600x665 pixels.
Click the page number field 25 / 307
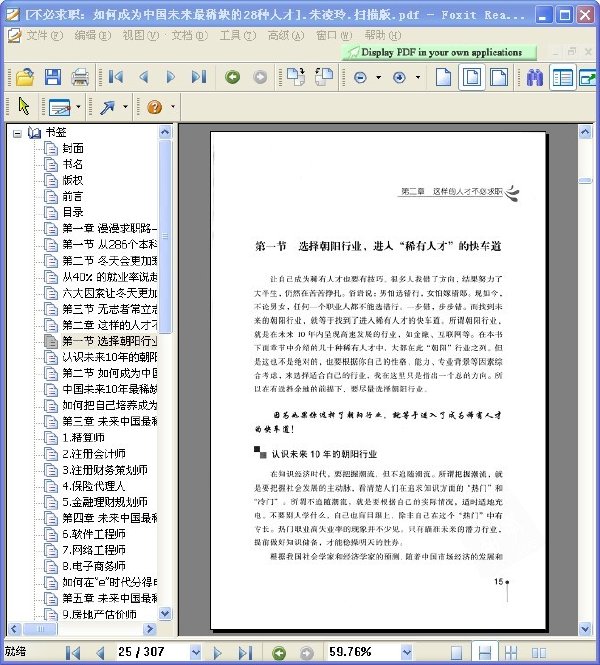pyautogui.click(x=153, y=652)
